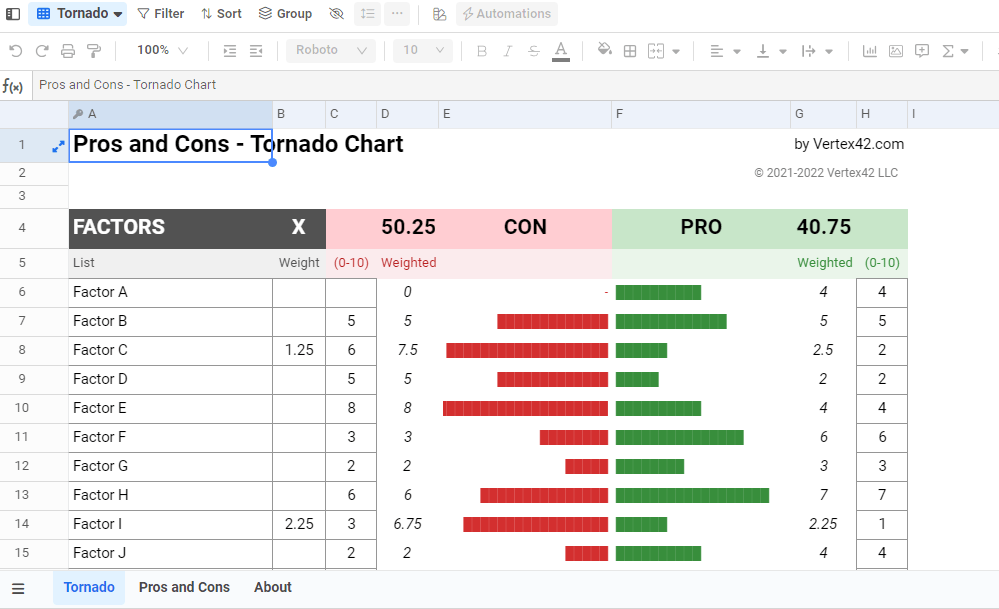
Task: Select the paint format tool
Action: [94, 50]
